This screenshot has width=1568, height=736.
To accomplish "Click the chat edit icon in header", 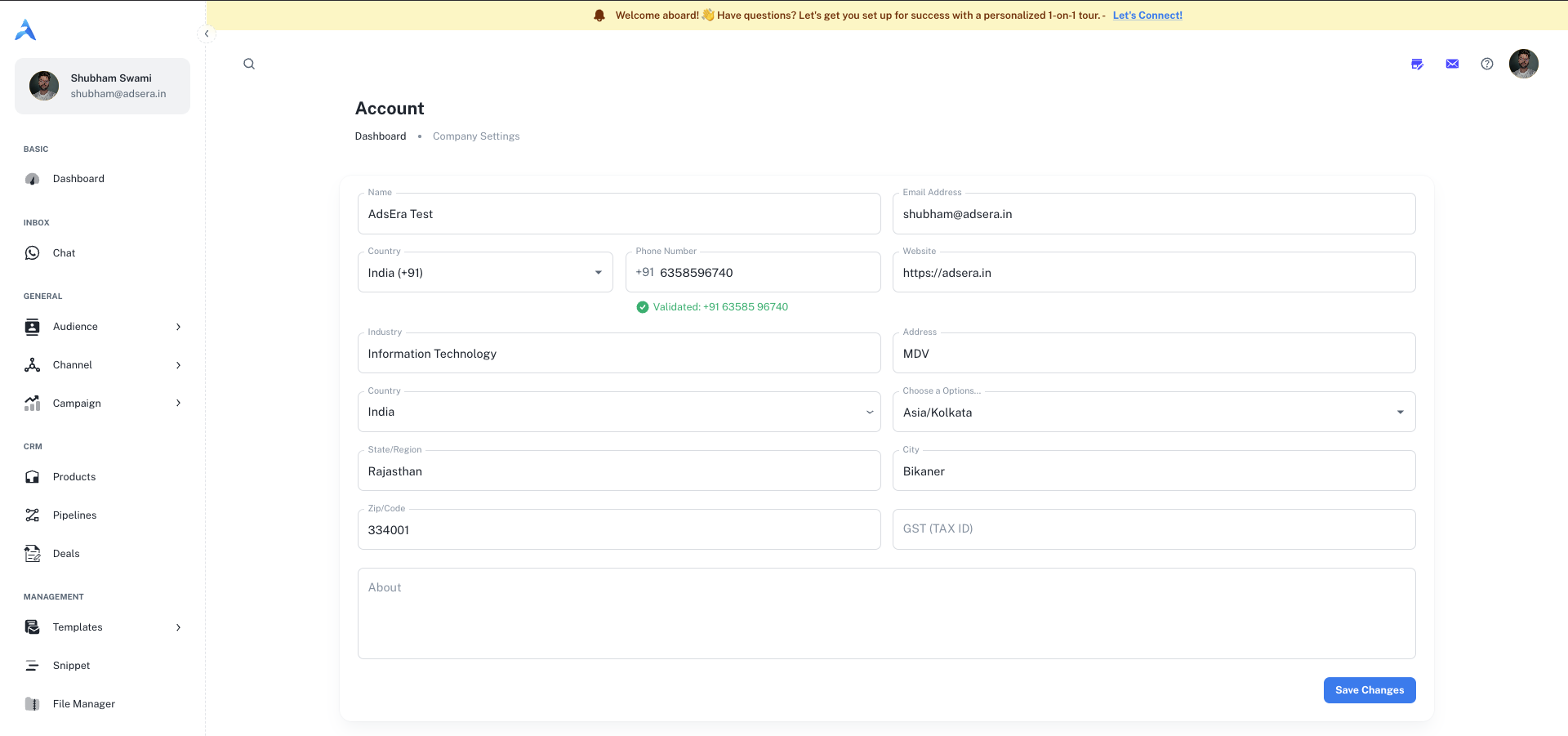I will tap(1417, 64).
